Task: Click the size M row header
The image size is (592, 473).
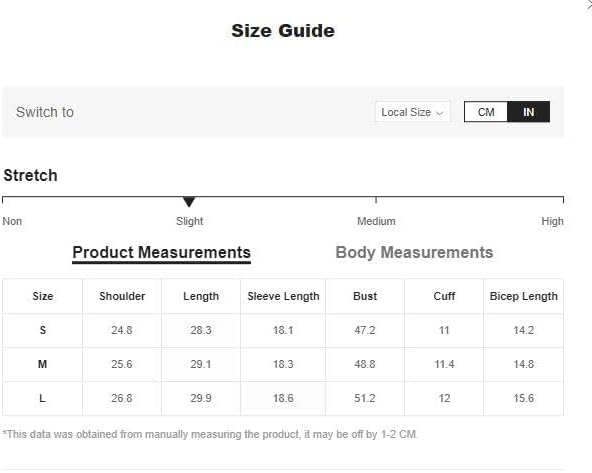Action: pyautogui.click(x=43, y=364)
